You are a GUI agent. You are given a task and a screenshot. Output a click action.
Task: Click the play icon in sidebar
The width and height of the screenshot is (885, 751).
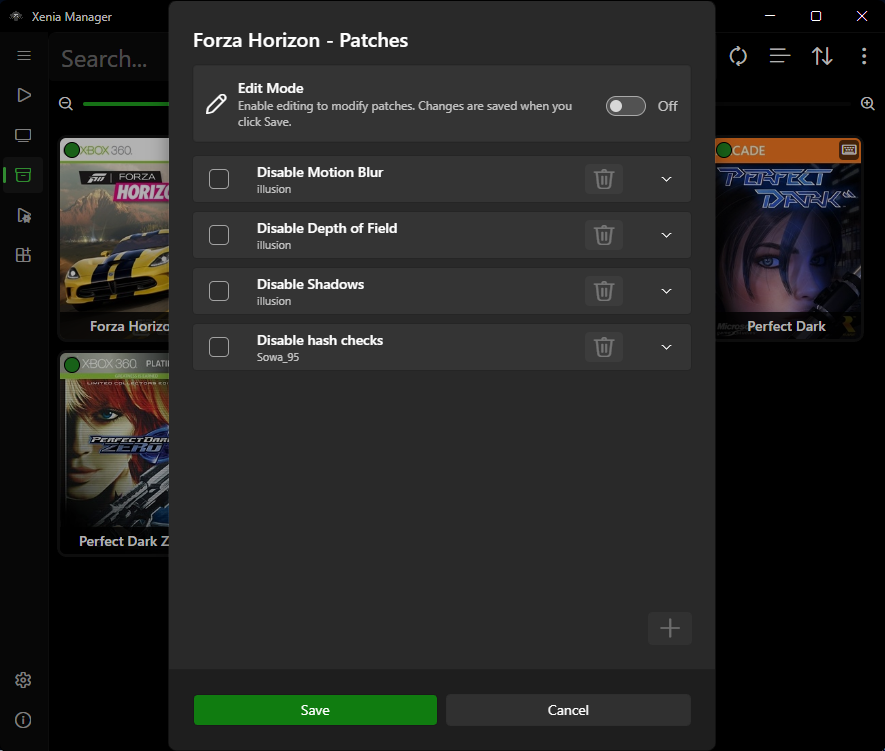[24, 95]
